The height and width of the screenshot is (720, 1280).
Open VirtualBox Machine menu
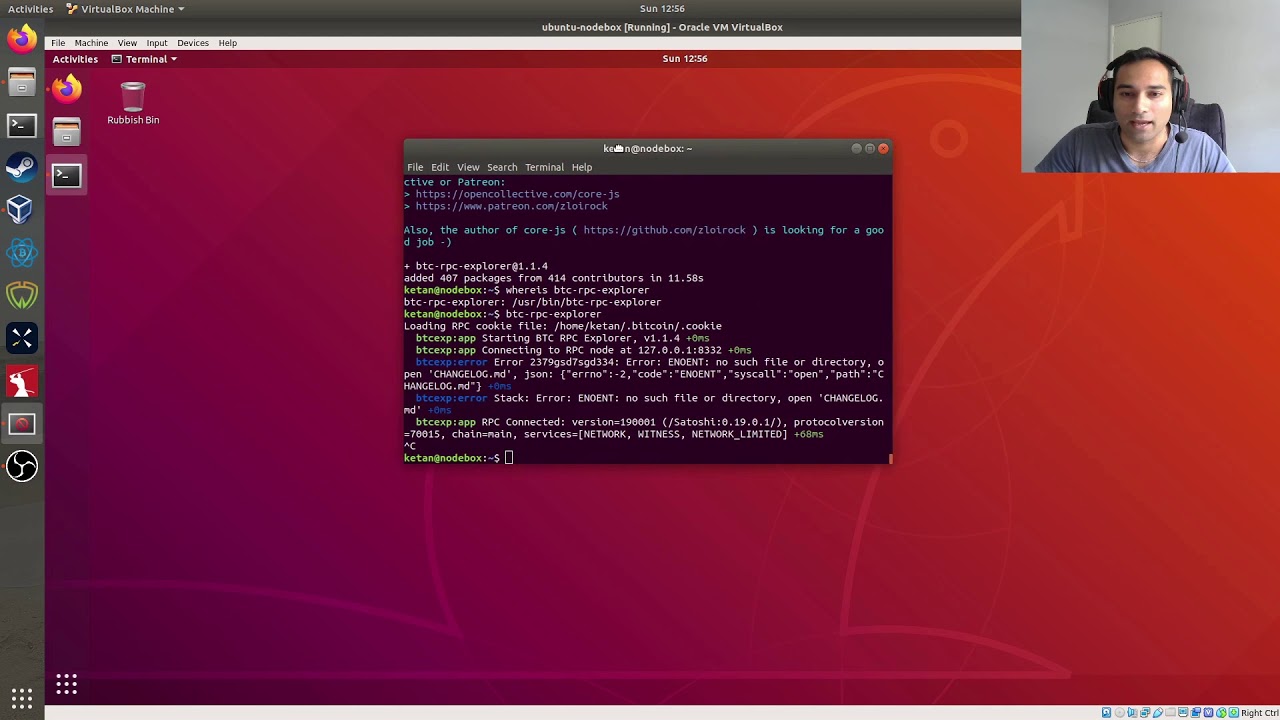[x=91, y=43]
